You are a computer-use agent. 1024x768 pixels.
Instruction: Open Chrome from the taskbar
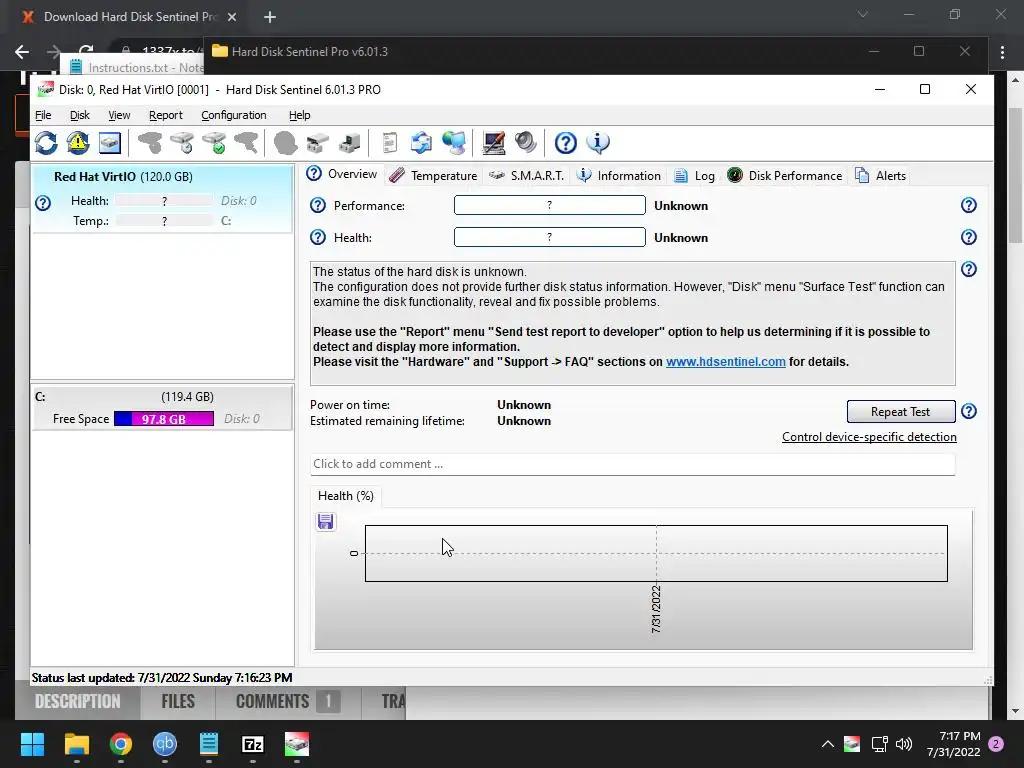pos(121,744)
